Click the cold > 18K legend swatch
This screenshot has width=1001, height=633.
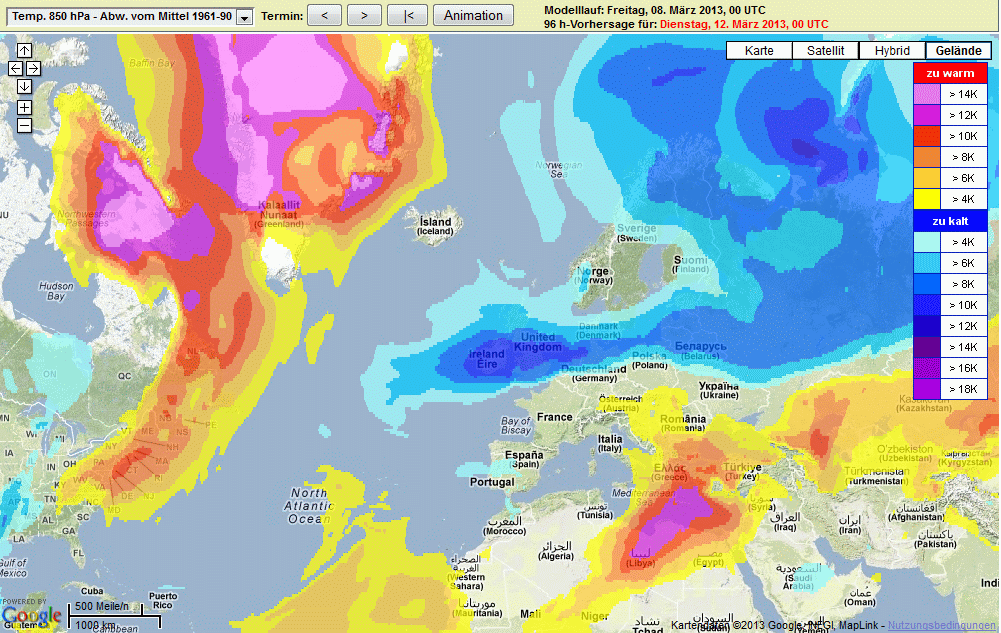927,390
